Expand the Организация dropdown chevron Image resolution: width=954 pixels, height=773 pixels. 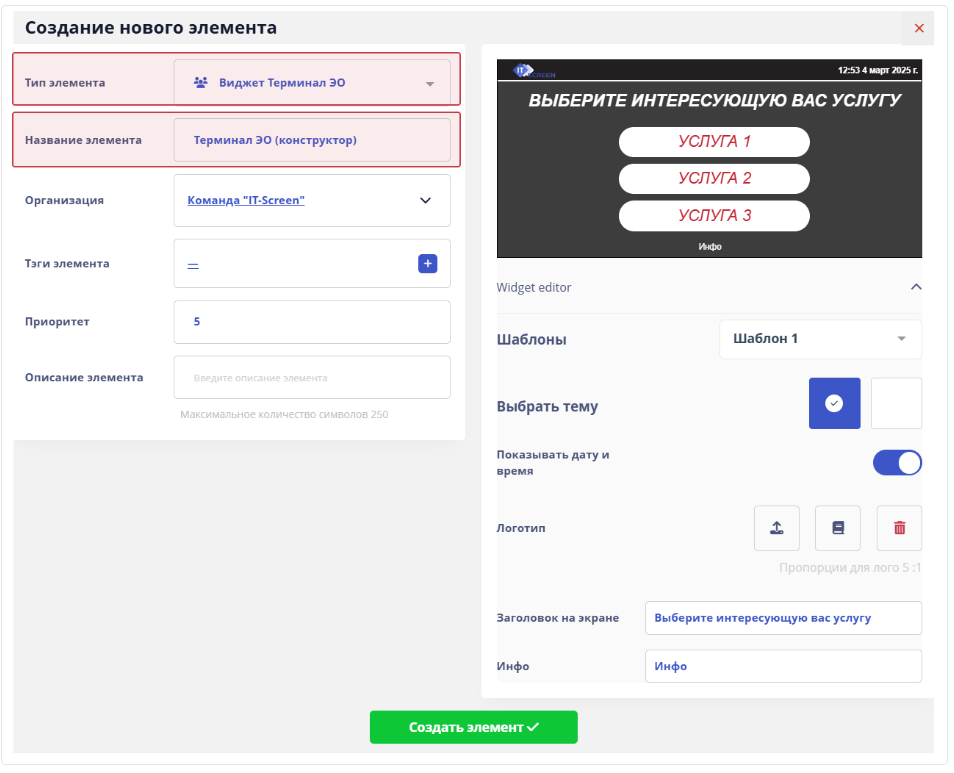[425, 201]
